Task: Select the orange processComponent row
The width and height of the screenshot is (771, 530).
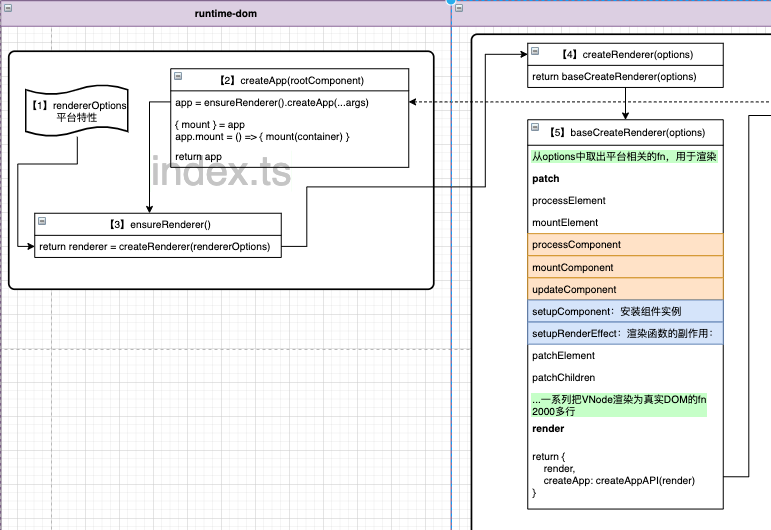Action: pos(626,245)
